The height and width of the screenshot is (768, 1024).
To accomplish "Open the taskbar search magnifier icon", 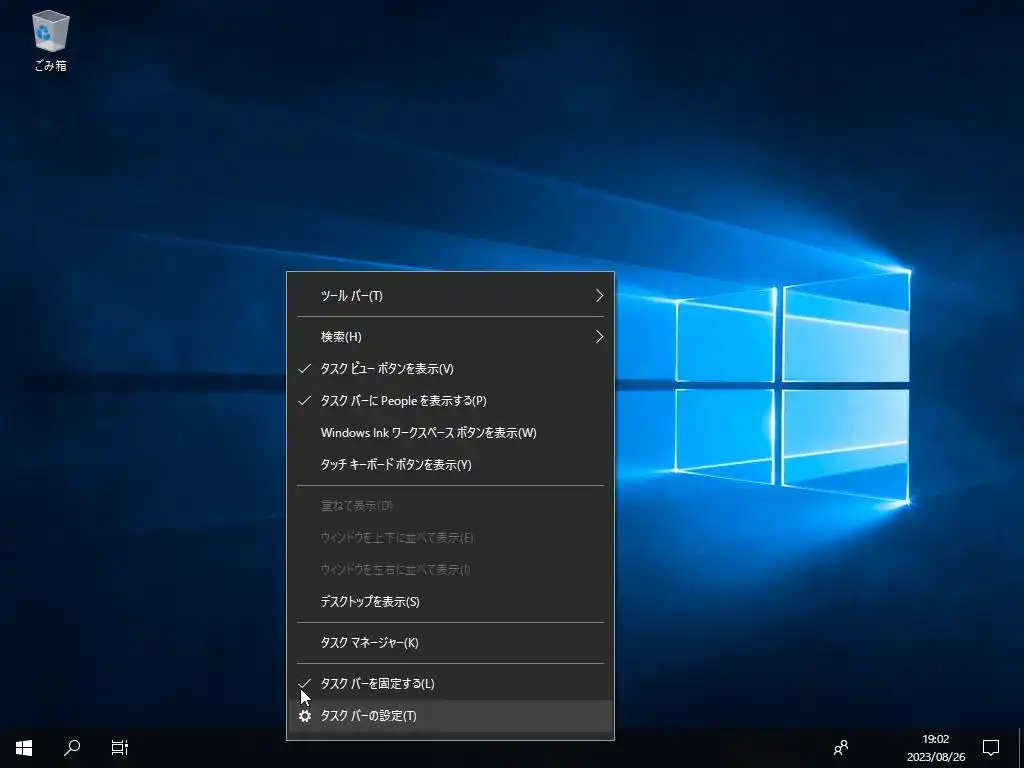I will pyautogui.click(x=72, y=747).
